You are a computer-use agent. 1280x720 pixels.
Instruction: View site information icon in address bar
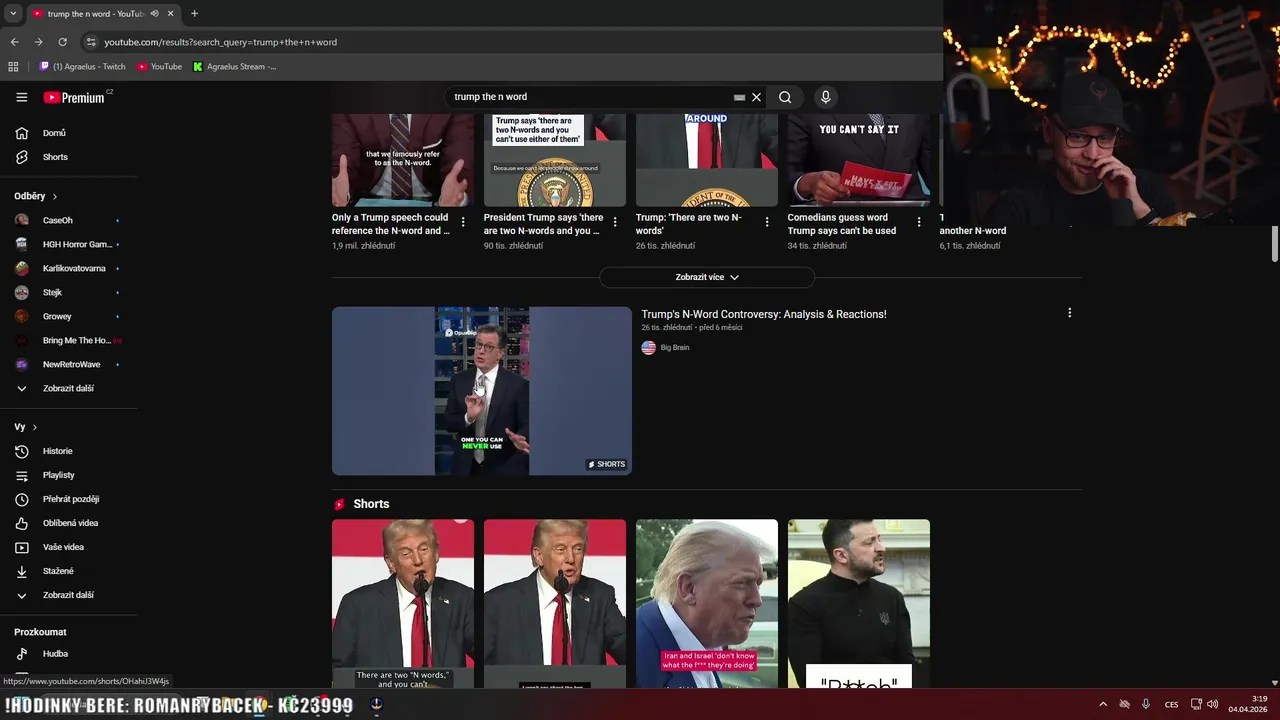[91, 42]
